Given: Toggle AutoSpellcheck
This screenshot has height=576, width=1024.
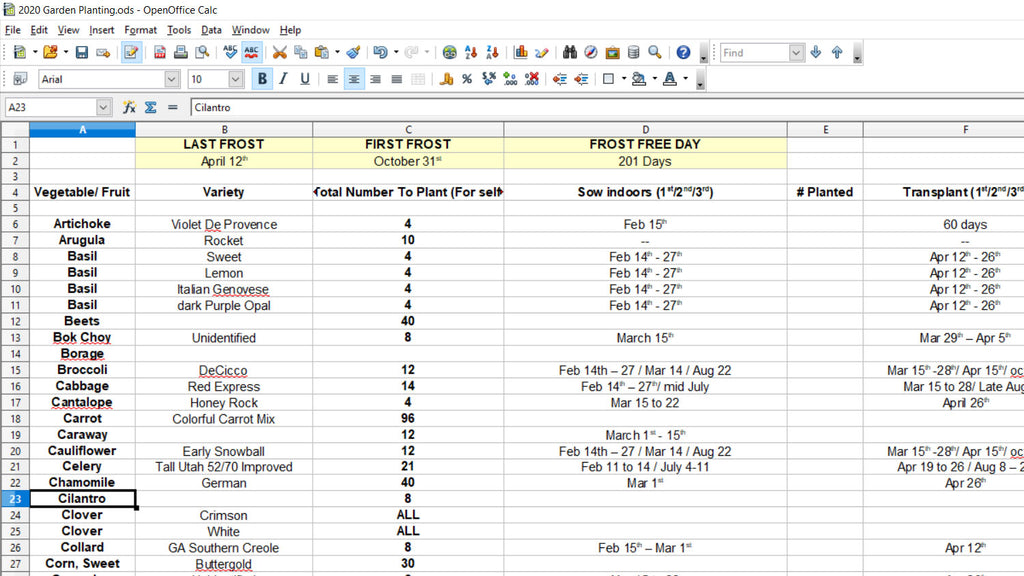Looking at the screenshot, I should (x=251, y=52).
